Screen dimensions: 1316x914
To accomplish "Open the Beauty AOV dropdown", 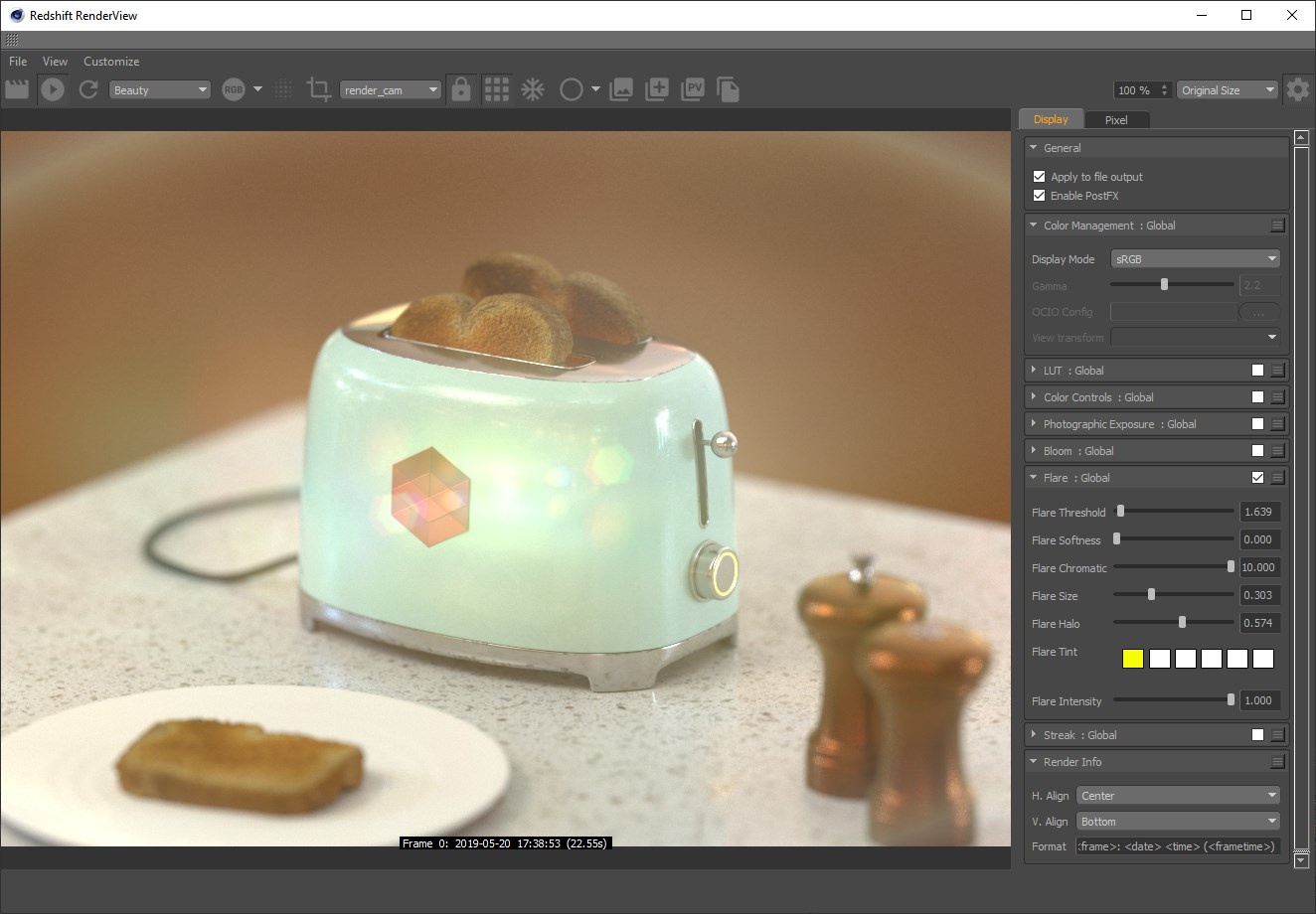I will 160,89.
